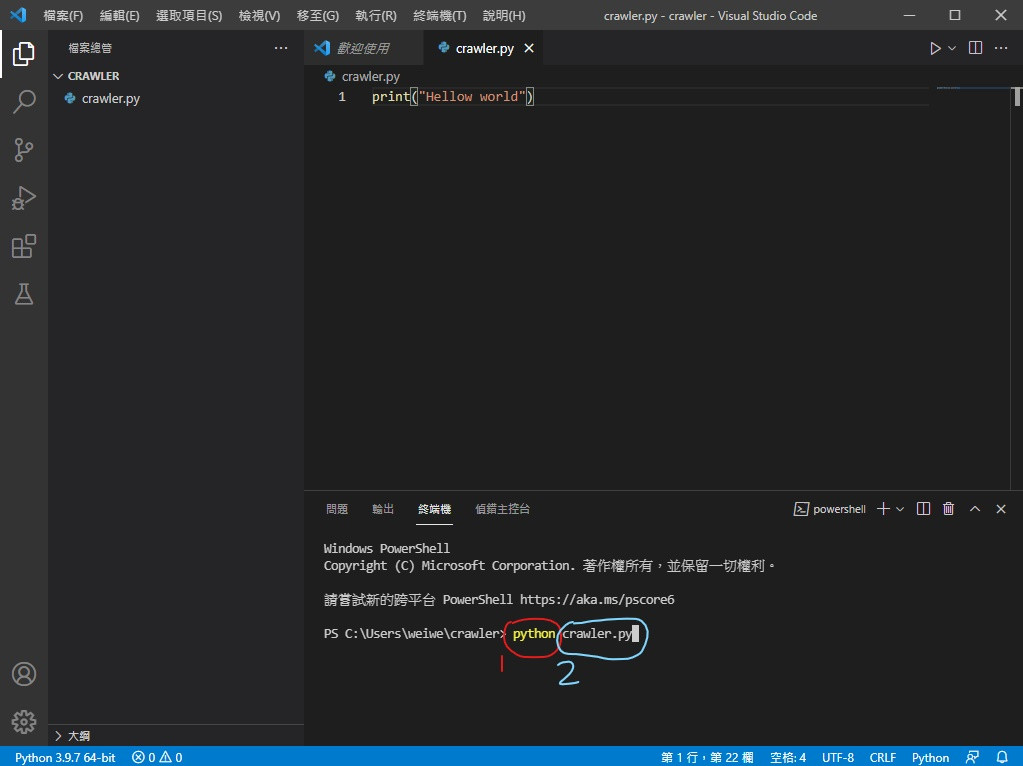This screenshot has height=766, width=1023.
Task: Switch to the 問題 panel tab
Action: [337, 509]
